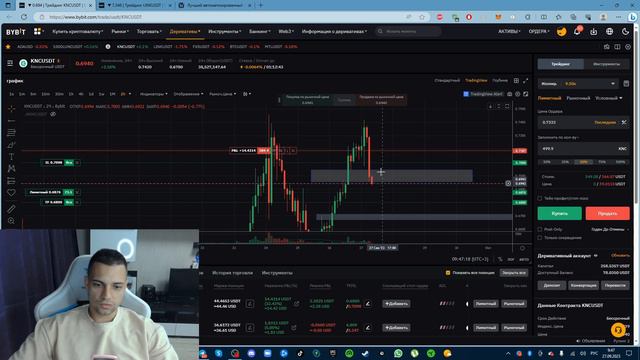This screenshot has height=360, width=640.
Task: Open the Отображение dropdown
Action: pyautogui.click(x=188, y=94)
